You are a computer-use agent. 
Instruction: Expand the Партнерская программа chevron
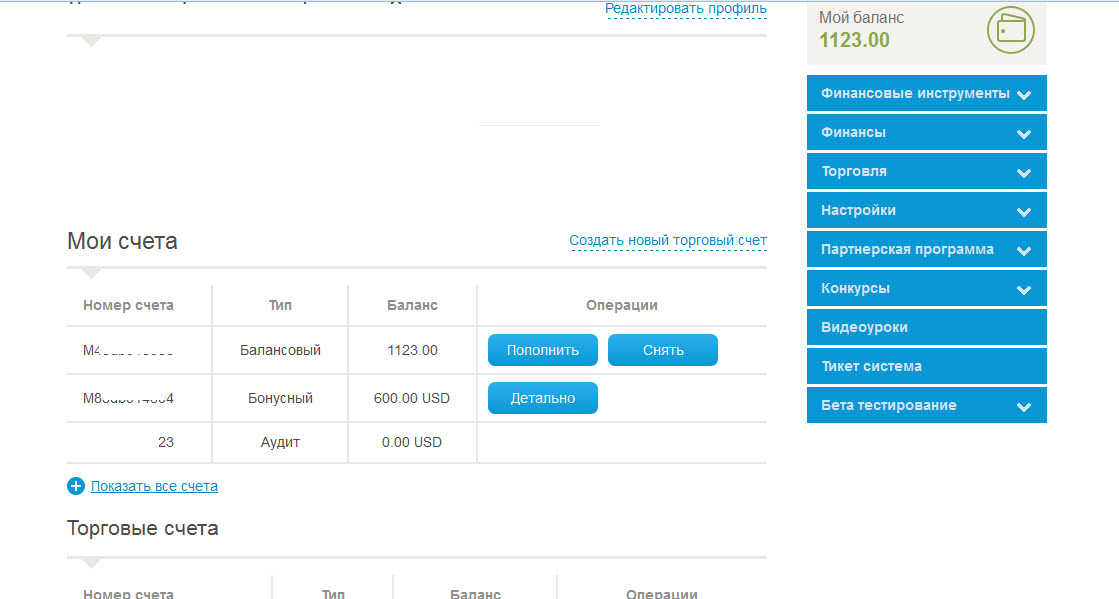(x=1023, y=251)
